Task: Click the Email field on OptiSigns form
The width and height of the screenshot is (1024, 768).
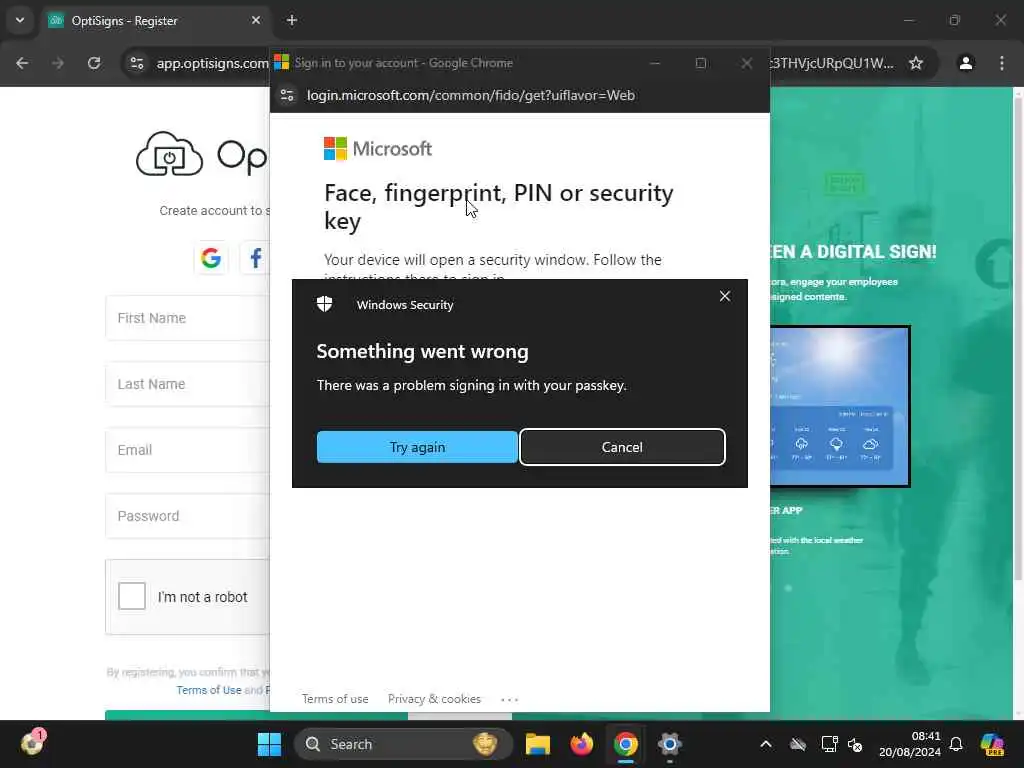Action: point(187,450)
